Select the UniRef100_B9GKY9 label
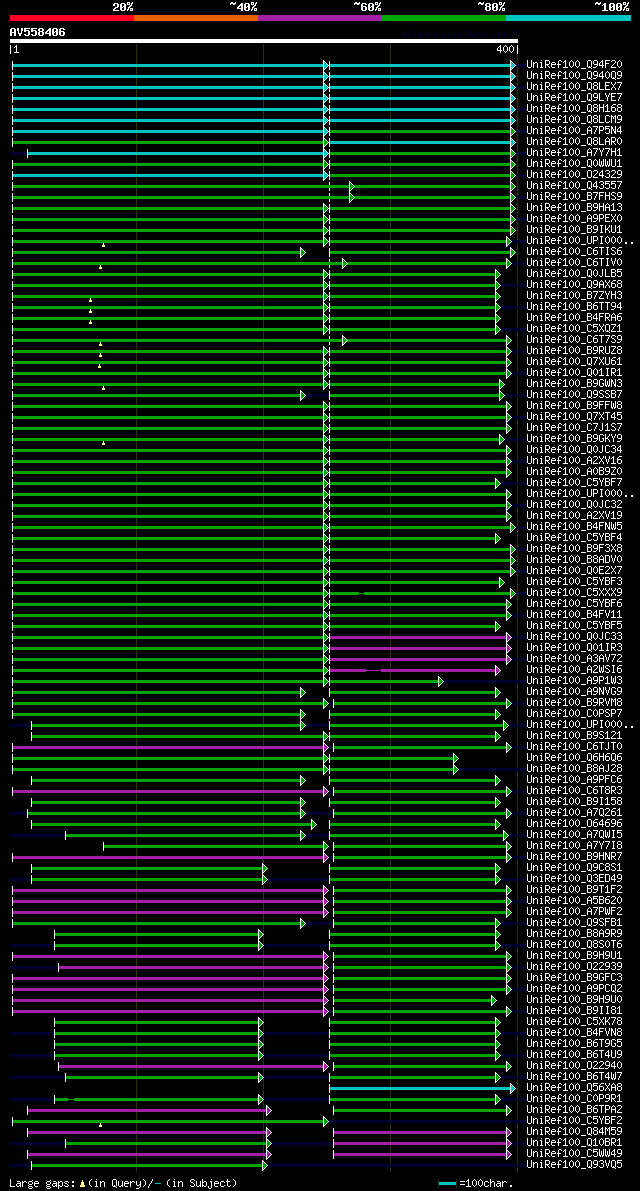The image size is (640, 1191). click(574, 439)
